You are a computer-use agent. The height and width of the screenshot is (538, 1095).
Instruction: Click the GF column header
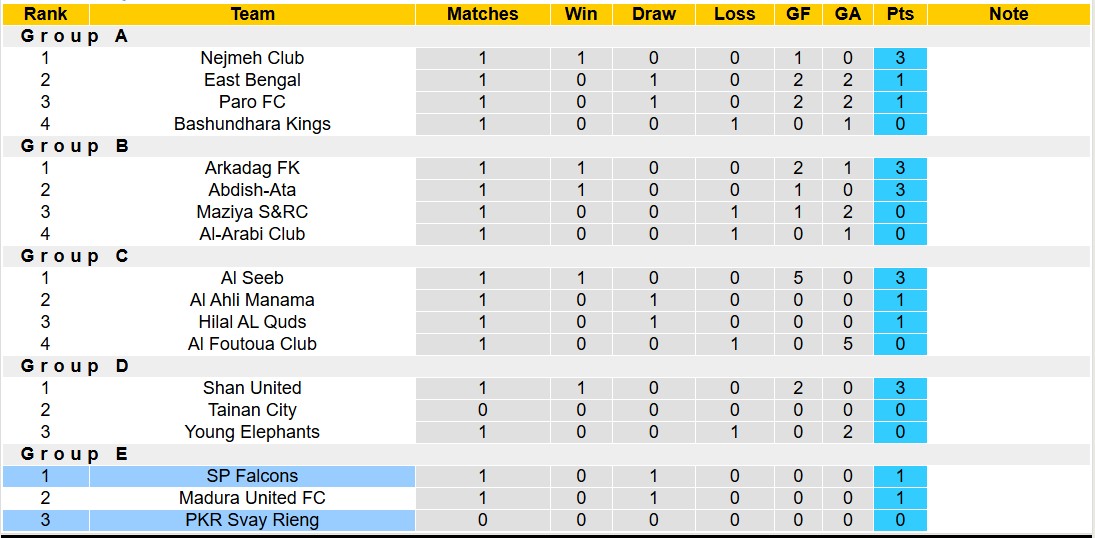(x=798, y=14)
